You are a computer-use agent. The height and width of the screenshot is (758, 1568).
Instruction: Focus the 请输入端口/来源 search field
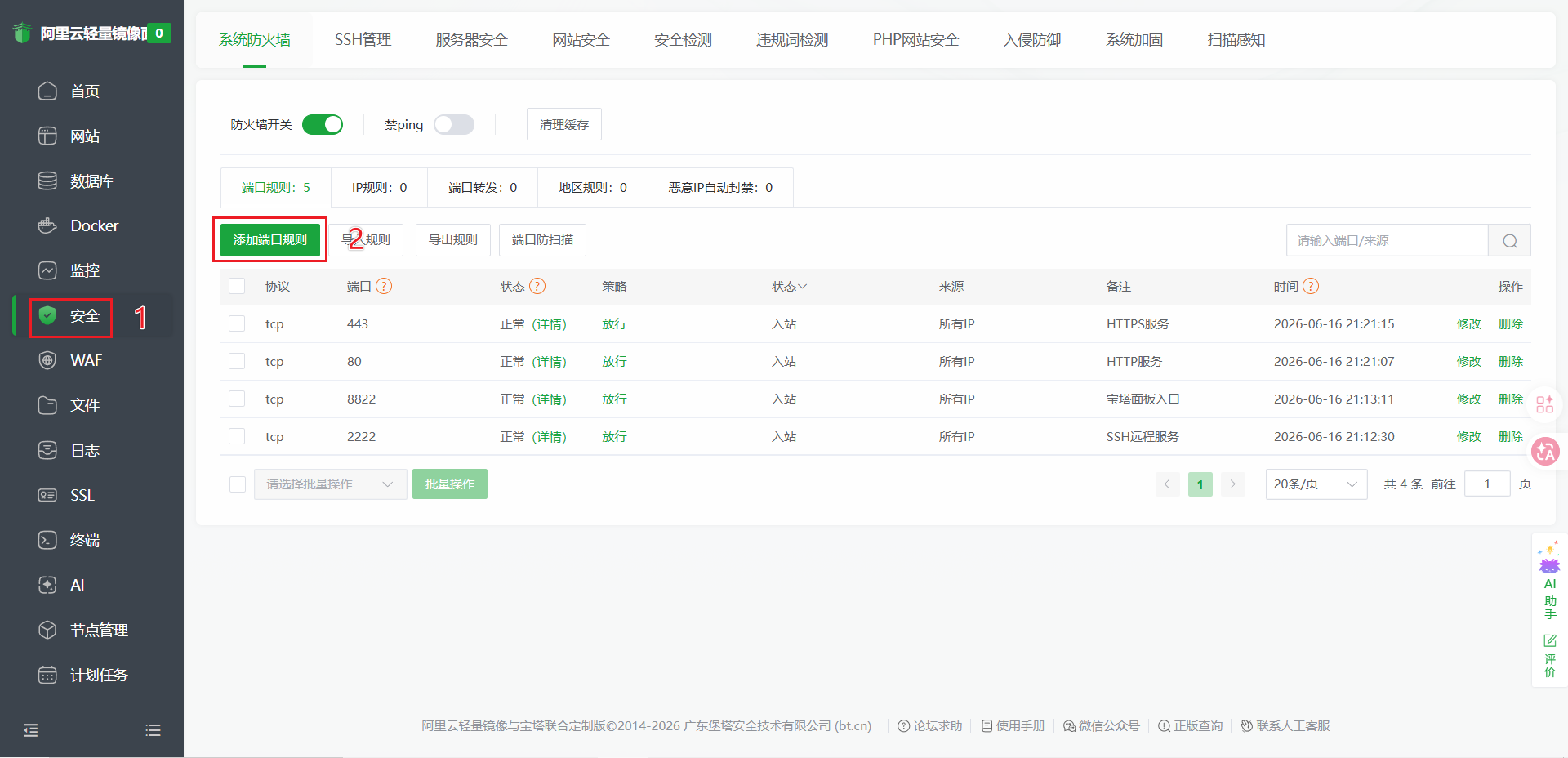point(1387,240)
